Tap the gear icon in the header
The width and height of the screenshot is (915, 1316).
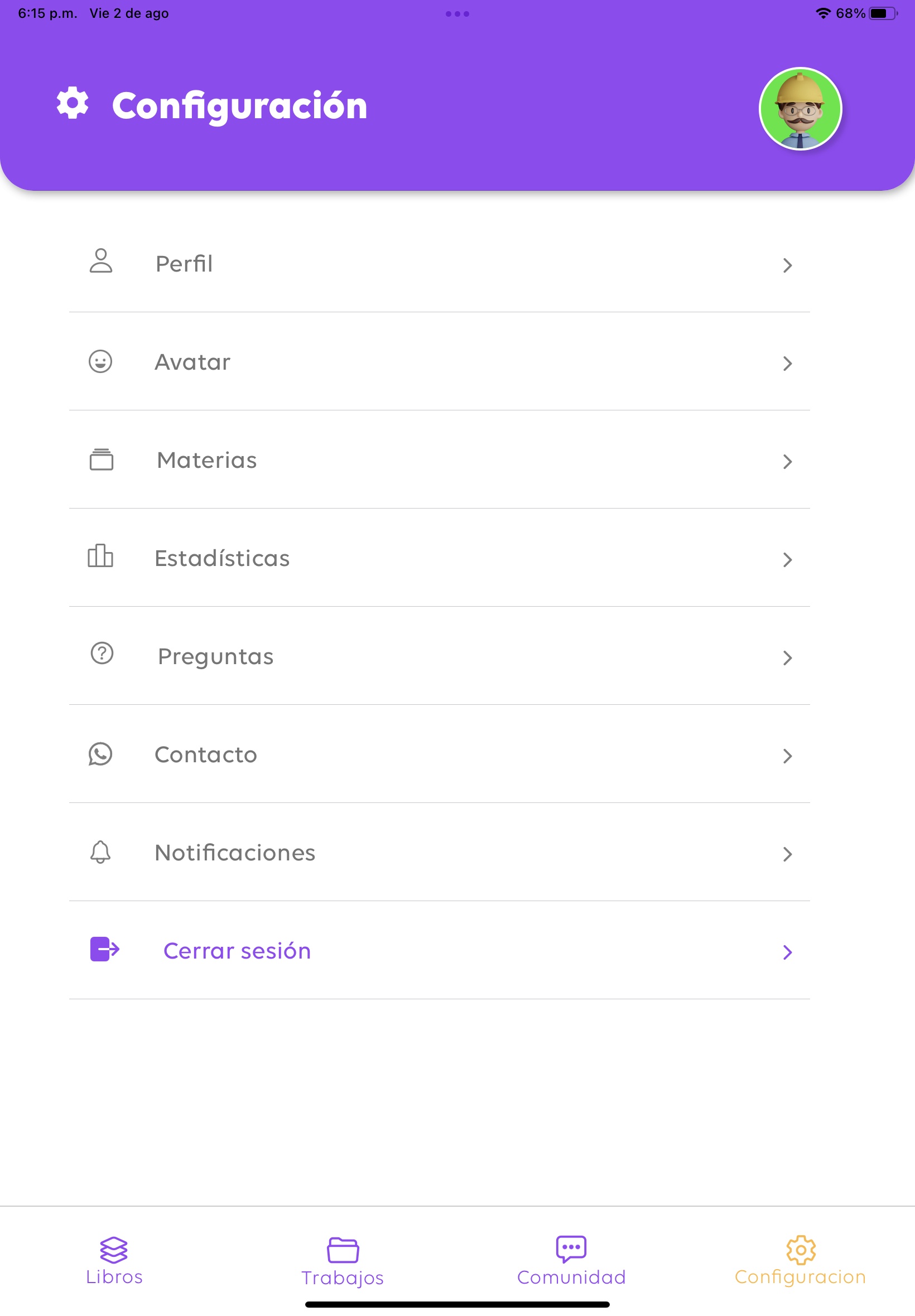click(73, 104)
